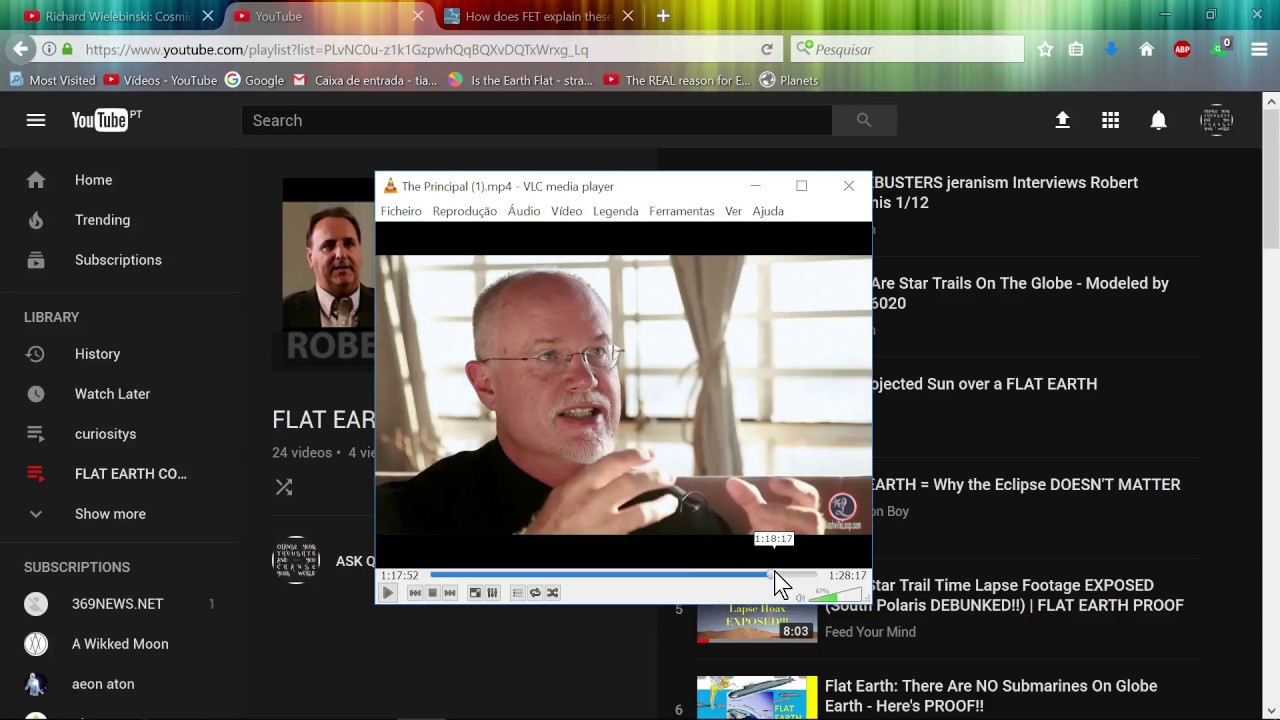Click the site info icon in address bar
Viewport: 1280px width, 720px height.
[48, 49]
